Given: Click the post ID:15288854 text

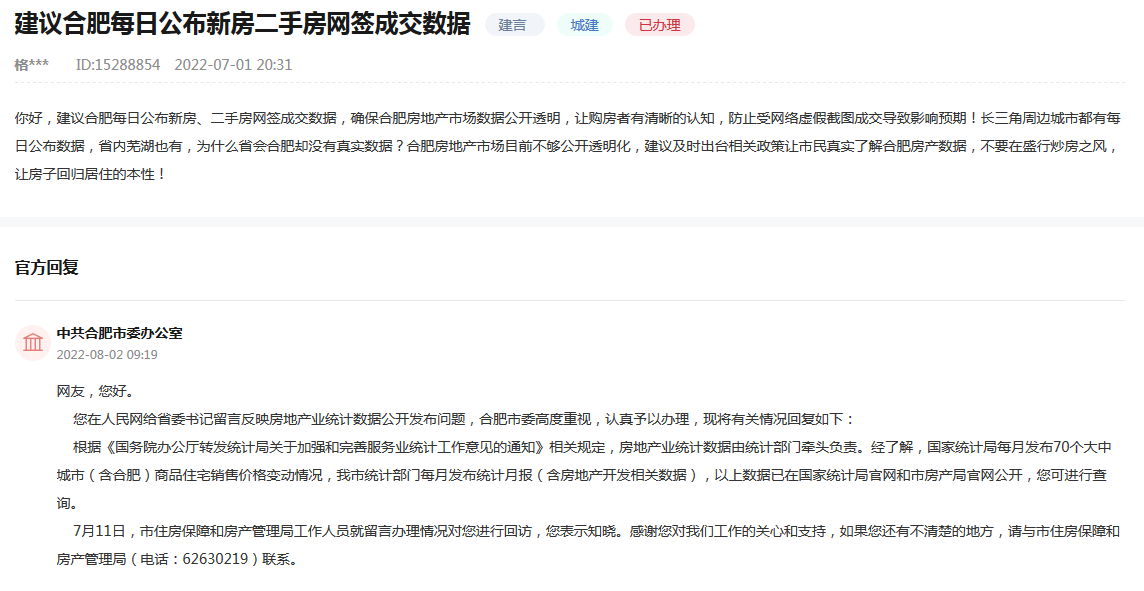Looking at the screenshot, I should click(117, 65).
